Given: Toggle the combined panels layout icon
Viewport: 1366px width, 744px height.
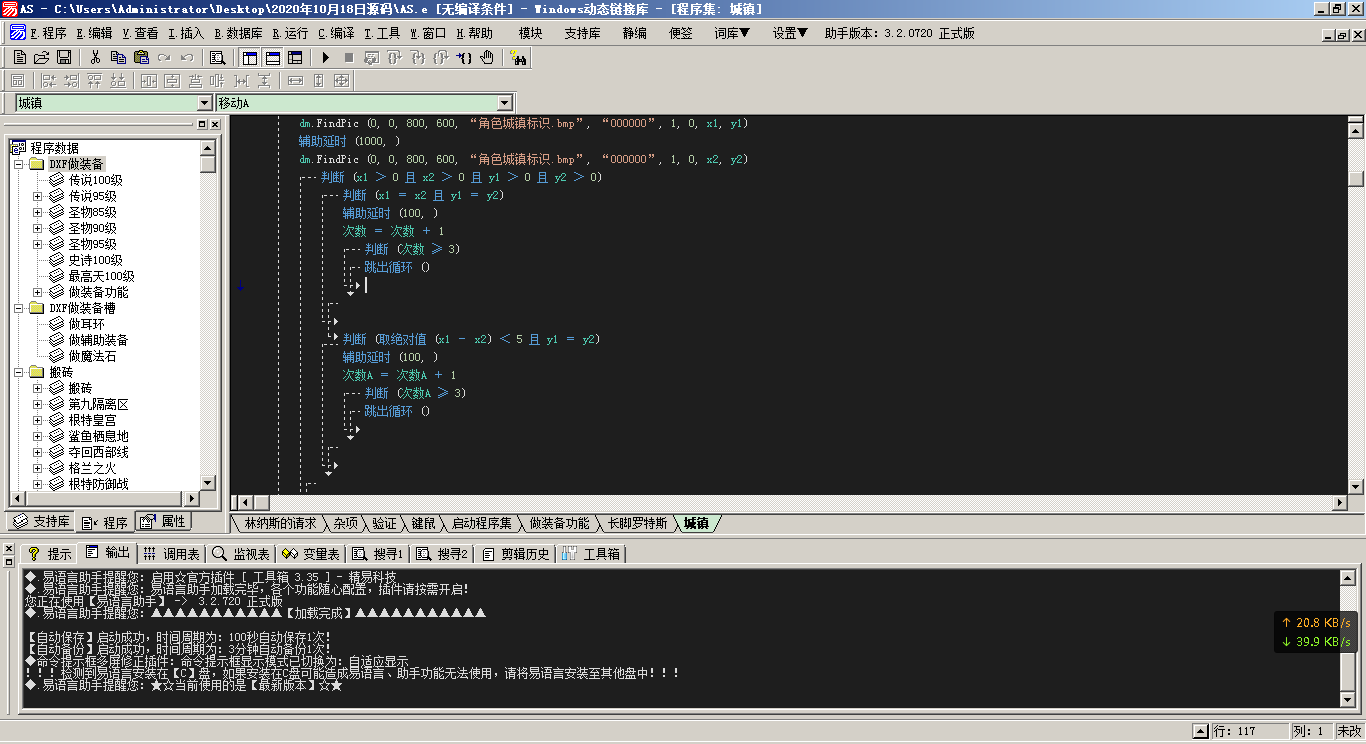Looking at the screenshot, I should (294, 58).
